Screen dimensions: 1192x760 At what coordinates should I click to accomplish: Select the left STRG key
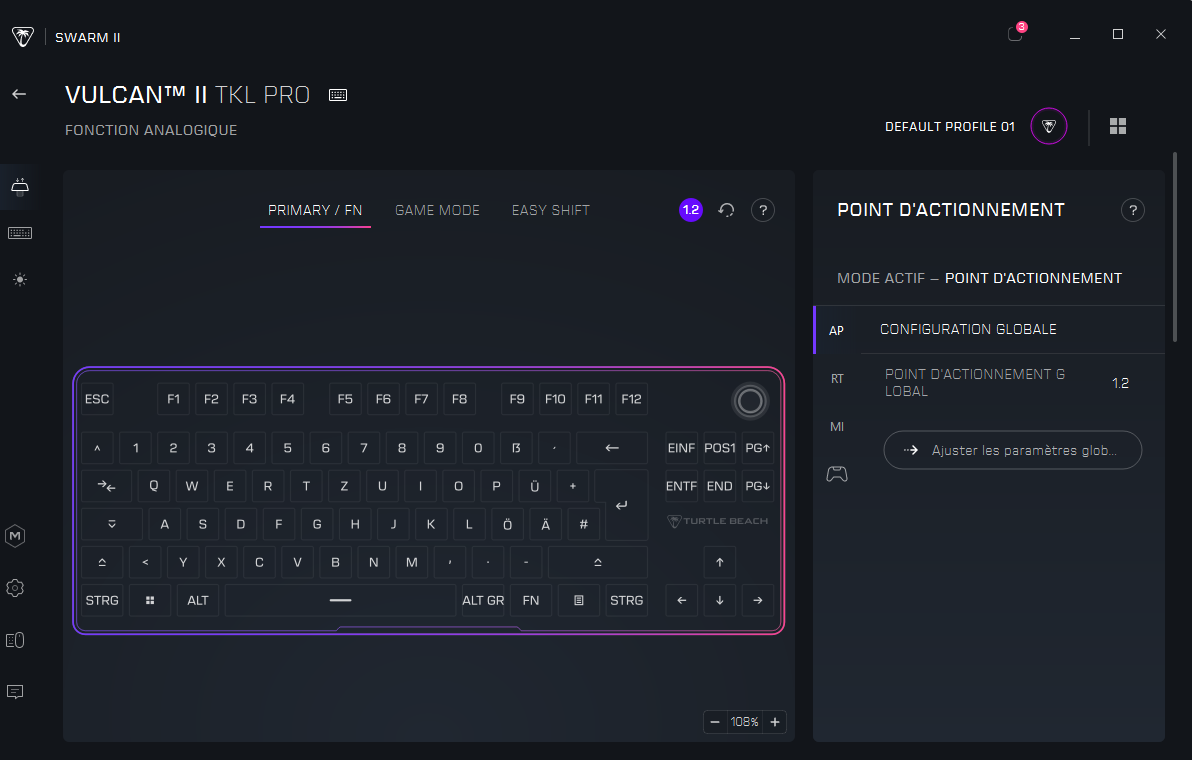[x=102, y=600]
